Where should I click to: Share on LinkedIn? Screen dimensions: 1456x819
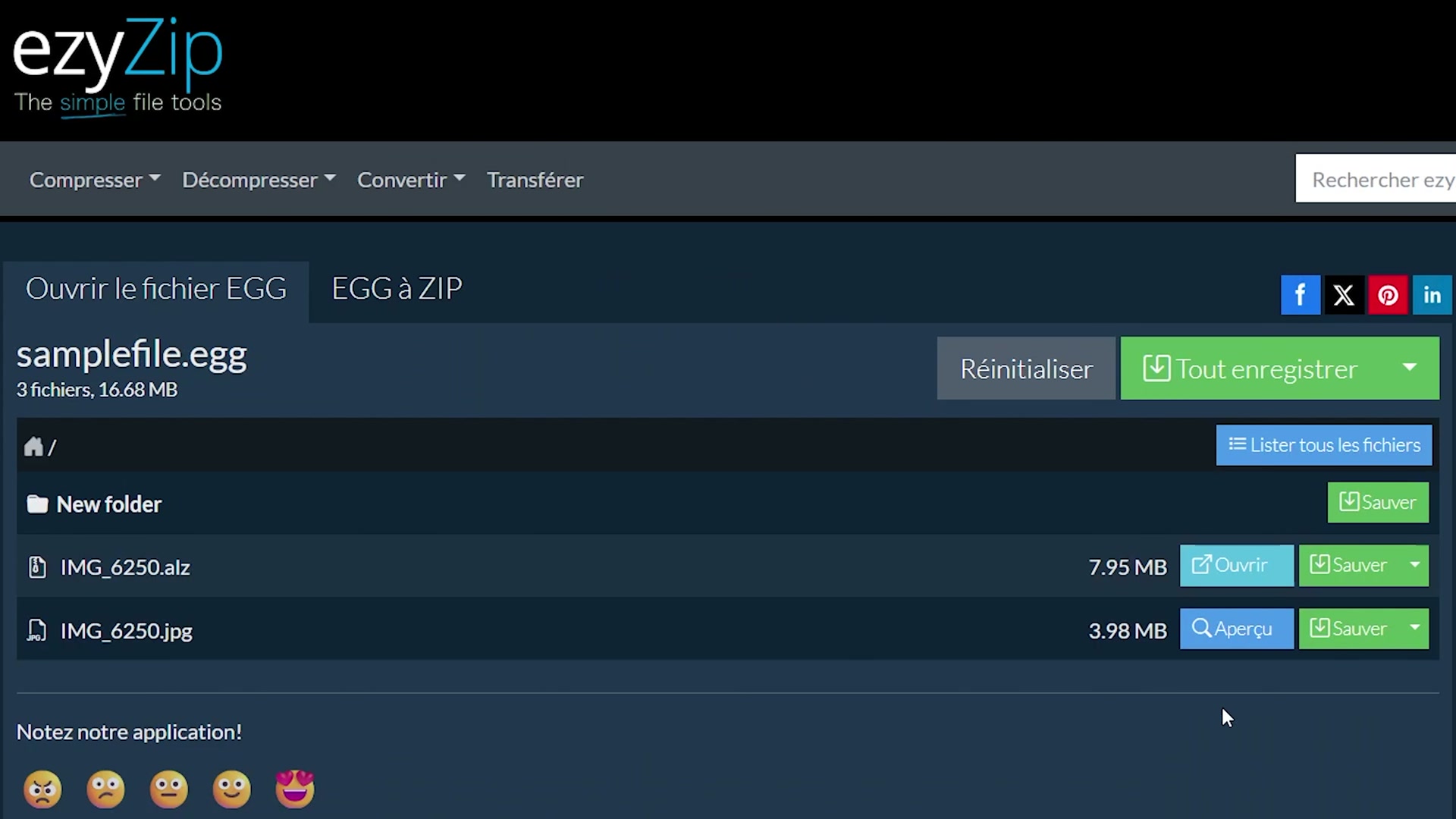(x=1432, y=295)
